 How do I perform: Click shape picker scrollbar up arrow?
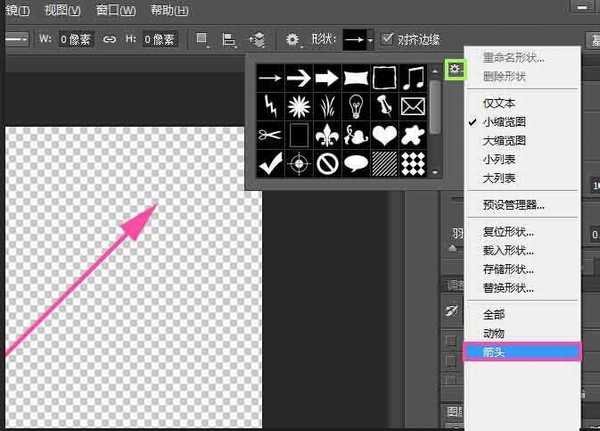[435, 71]
